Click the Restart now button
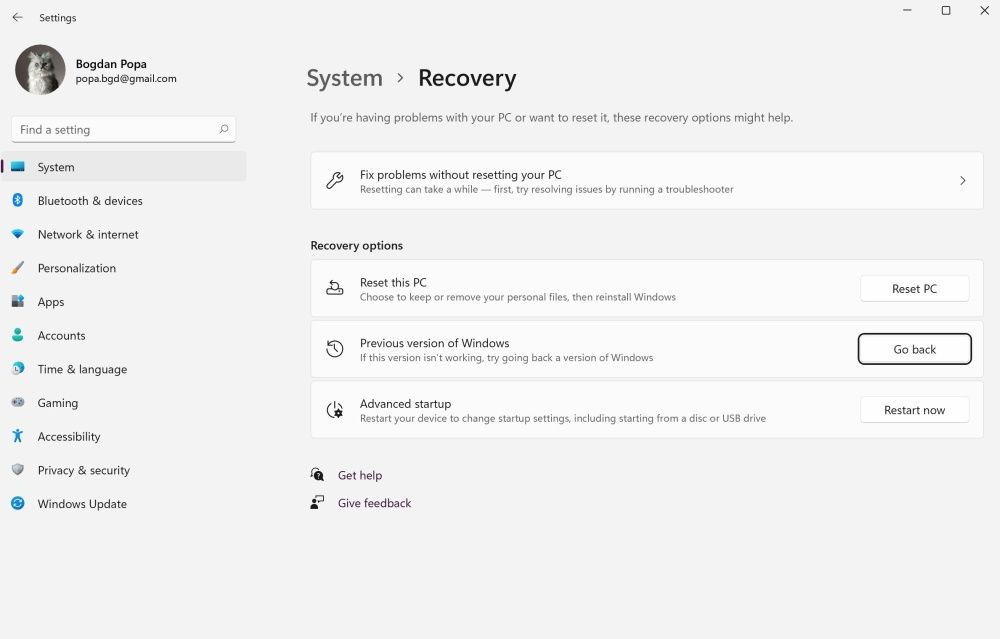This screenshot has height=639, width=1000. coord(915,410)
